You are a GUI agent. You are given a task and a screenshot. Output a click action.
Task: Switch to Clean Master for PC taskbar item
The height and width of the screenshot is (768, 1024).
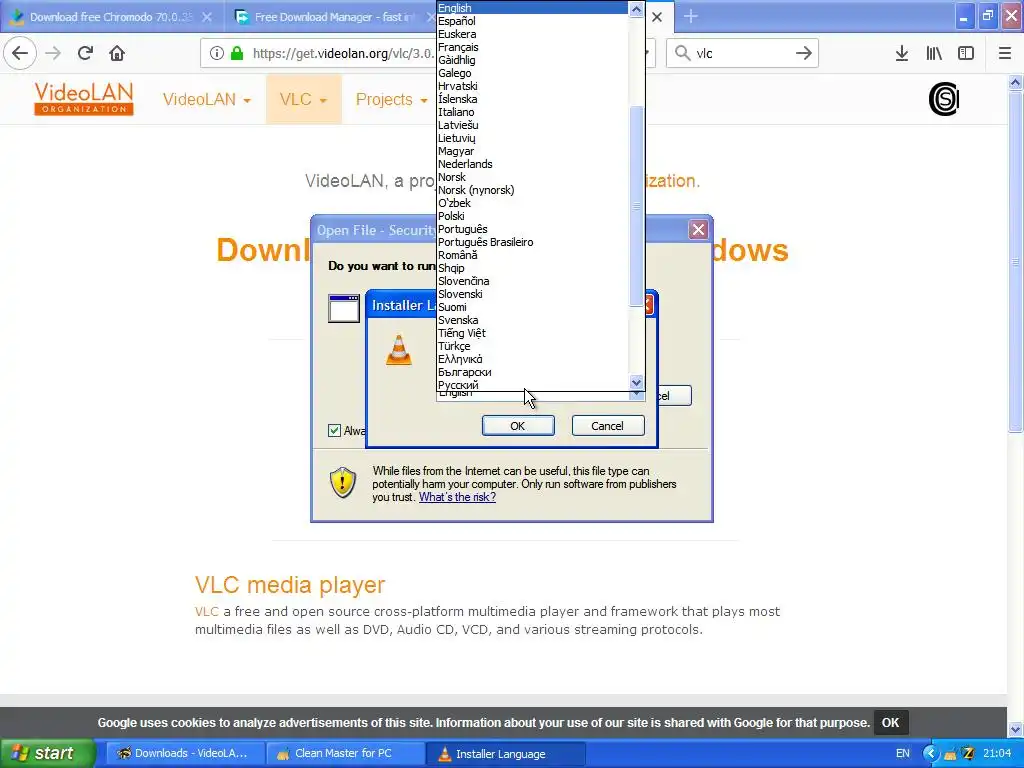(345, 753)
